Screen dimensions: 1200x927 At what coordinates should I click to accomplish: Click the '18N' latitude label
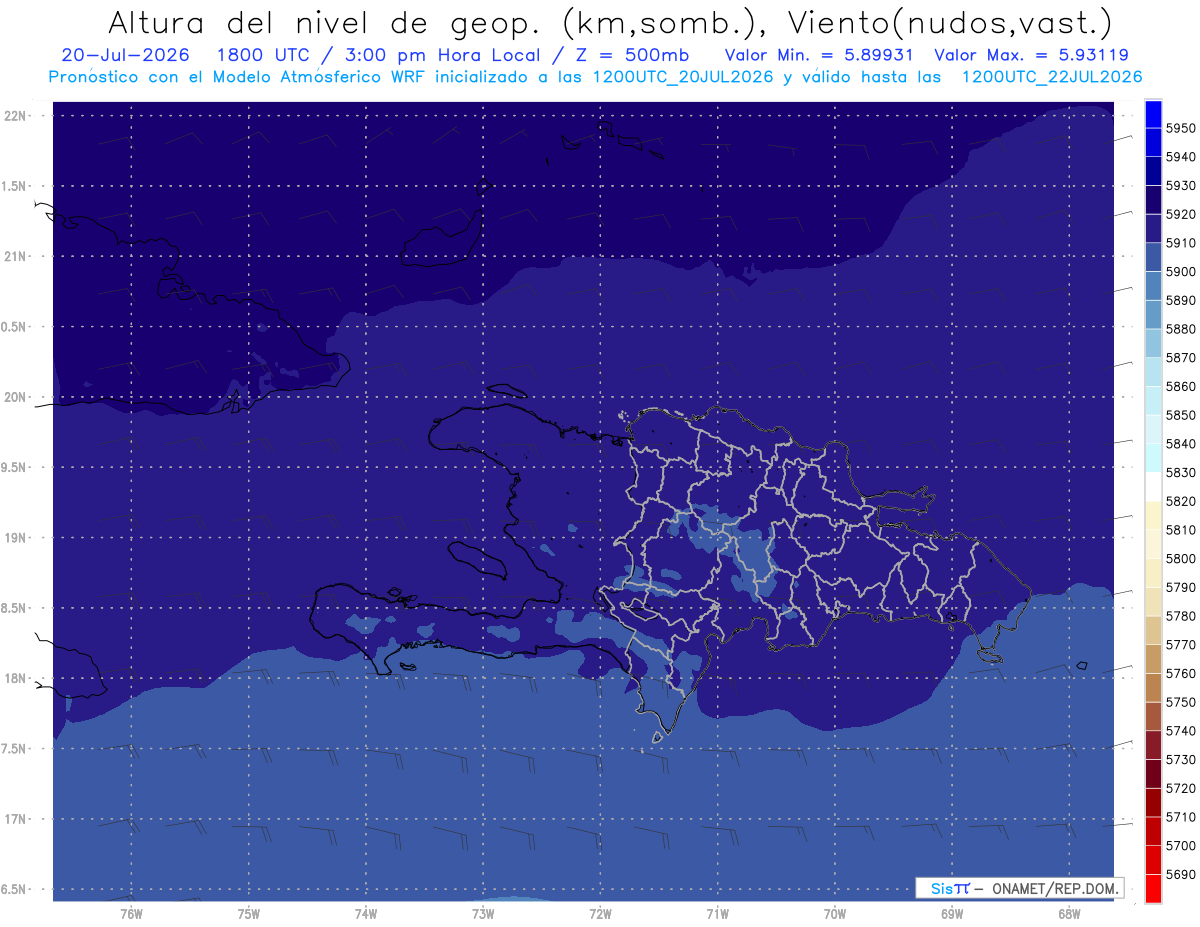[x=17, y=678]
